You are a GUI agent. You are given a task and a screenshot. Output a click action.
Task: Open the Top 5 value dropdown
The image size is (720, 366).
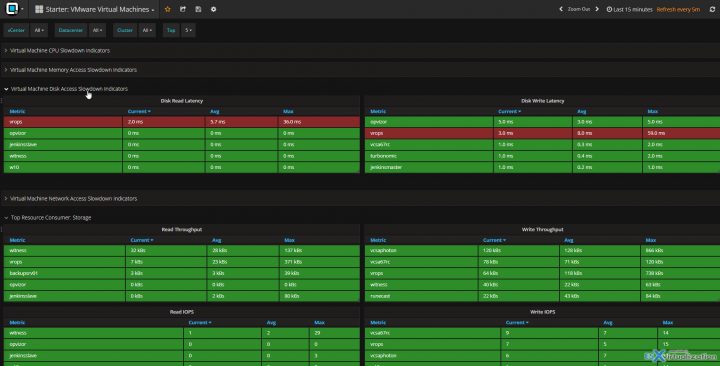point(188,30)
